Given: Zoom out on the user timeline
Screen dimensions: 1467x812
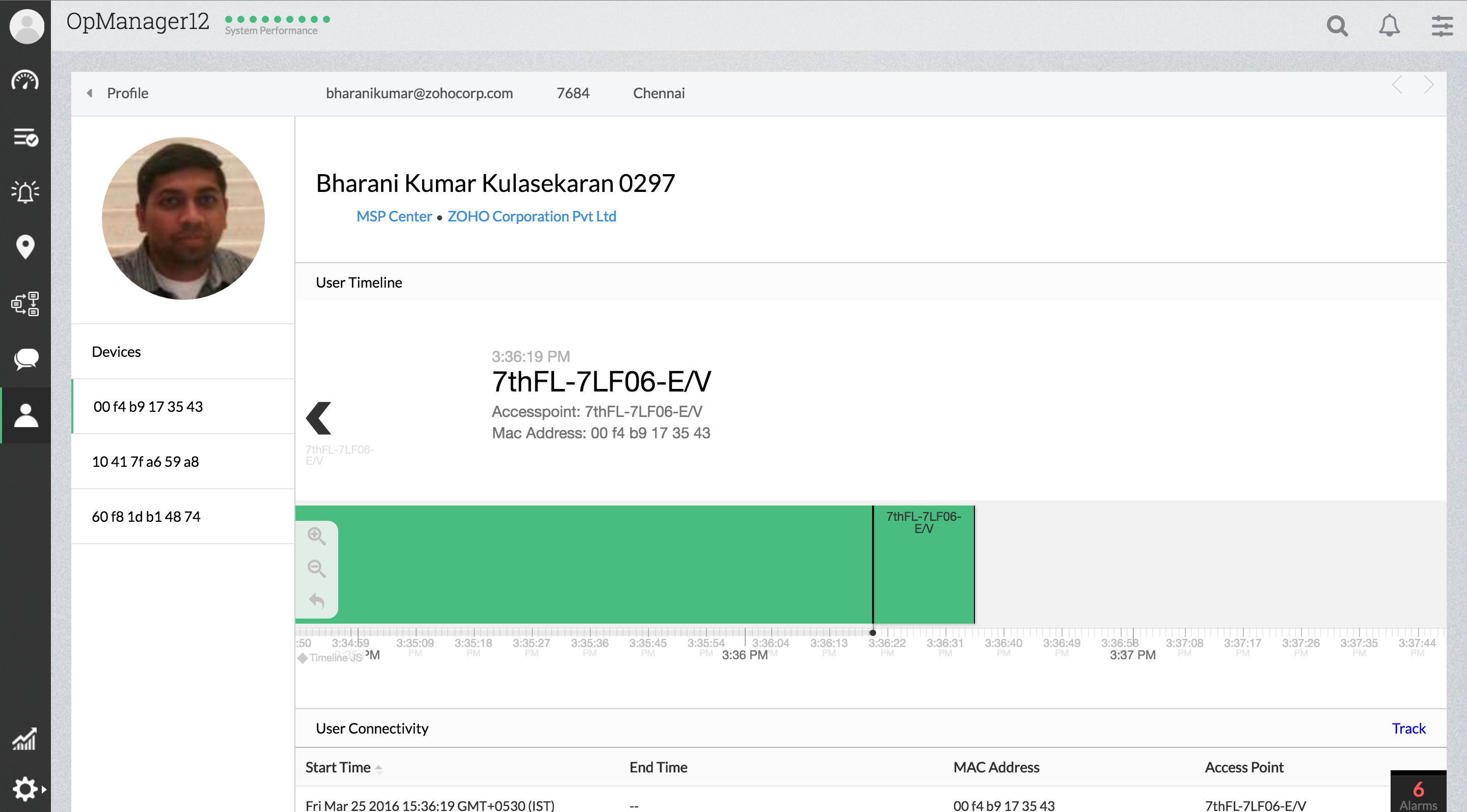Looking at the screenshot, I should click(x=317, y=569).
